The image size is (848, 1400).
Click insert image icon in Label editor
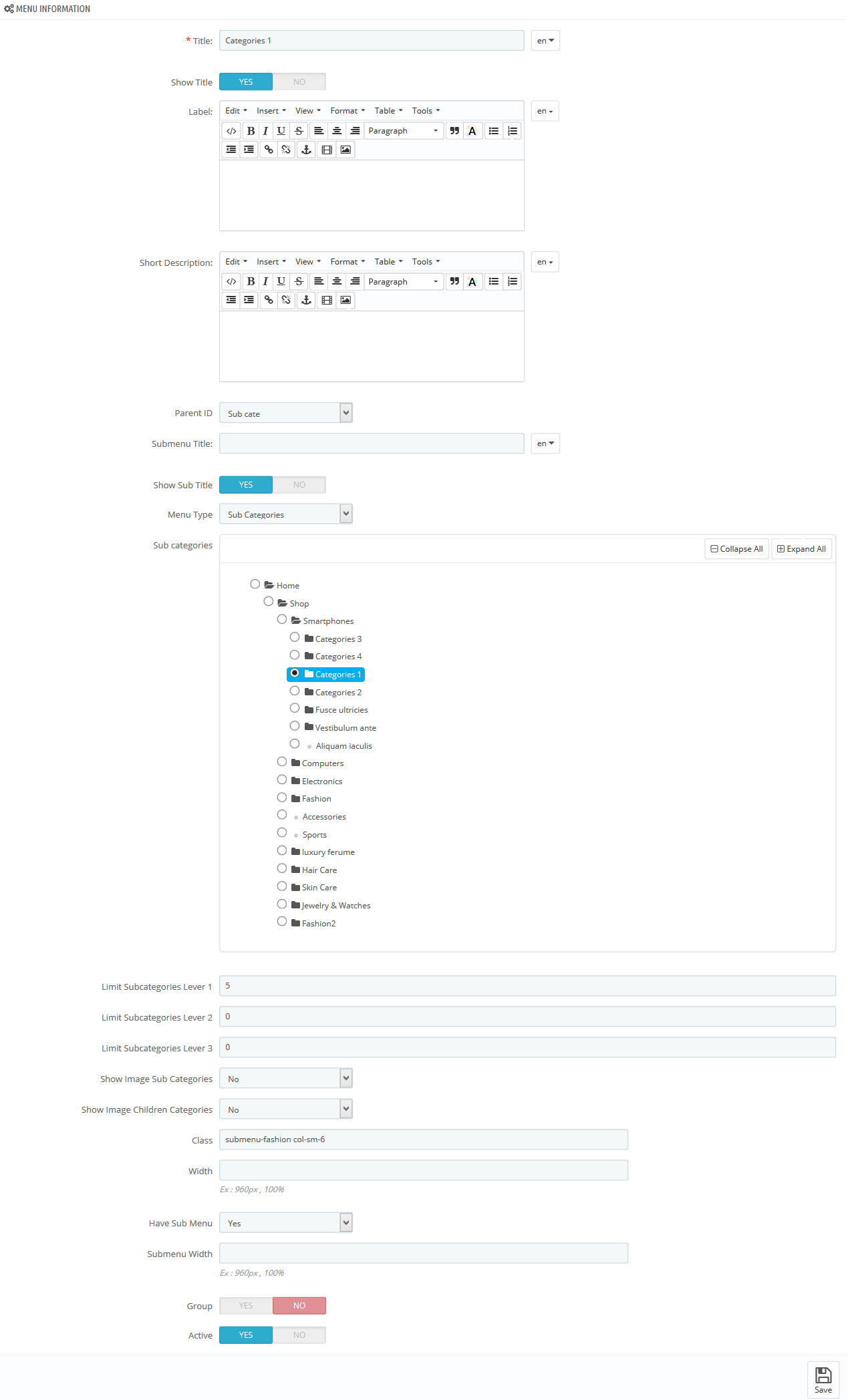click(345, 150)
